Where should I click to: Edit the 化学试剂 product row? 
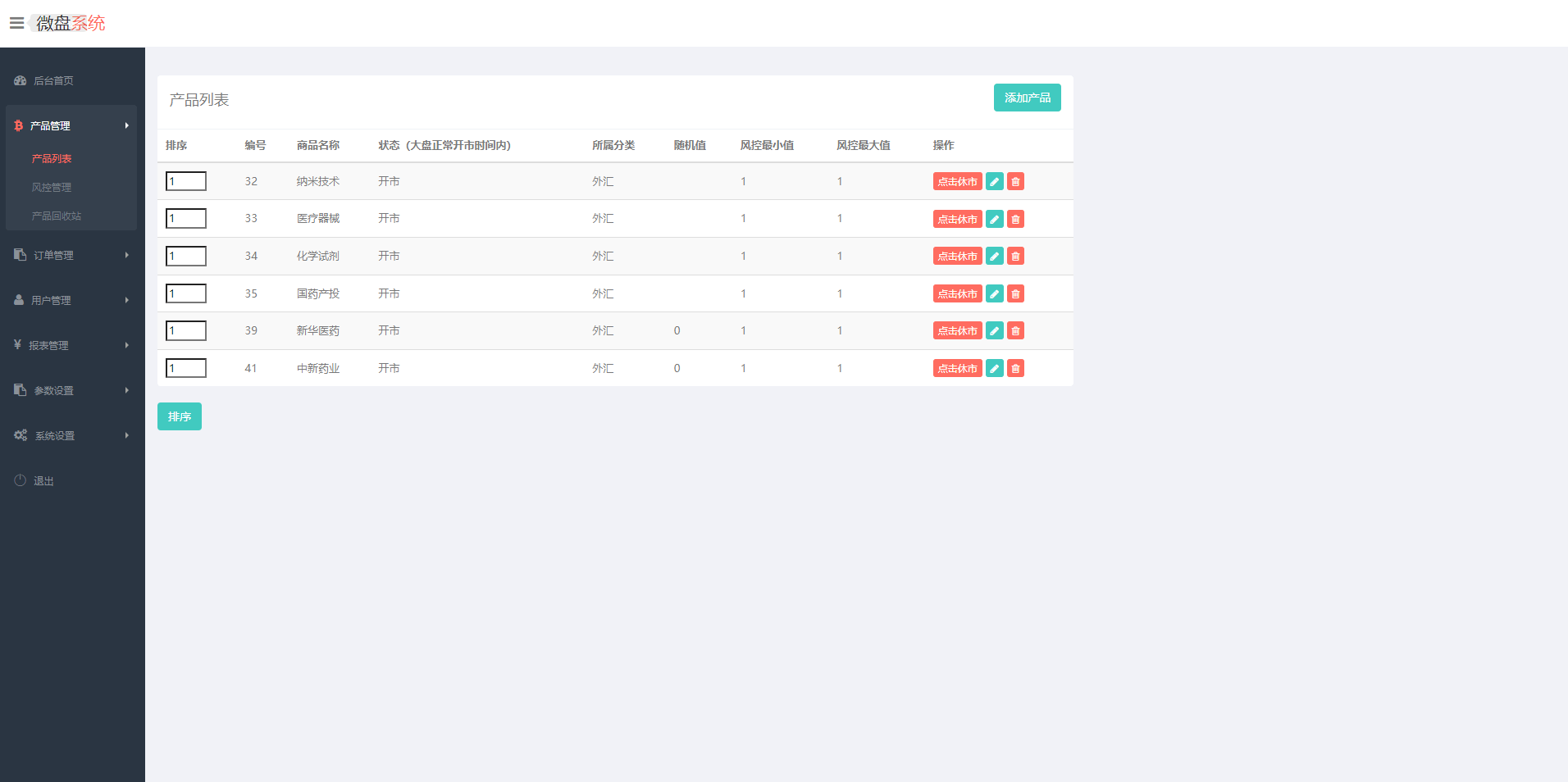pyautogui.click(x=994, y=257)
